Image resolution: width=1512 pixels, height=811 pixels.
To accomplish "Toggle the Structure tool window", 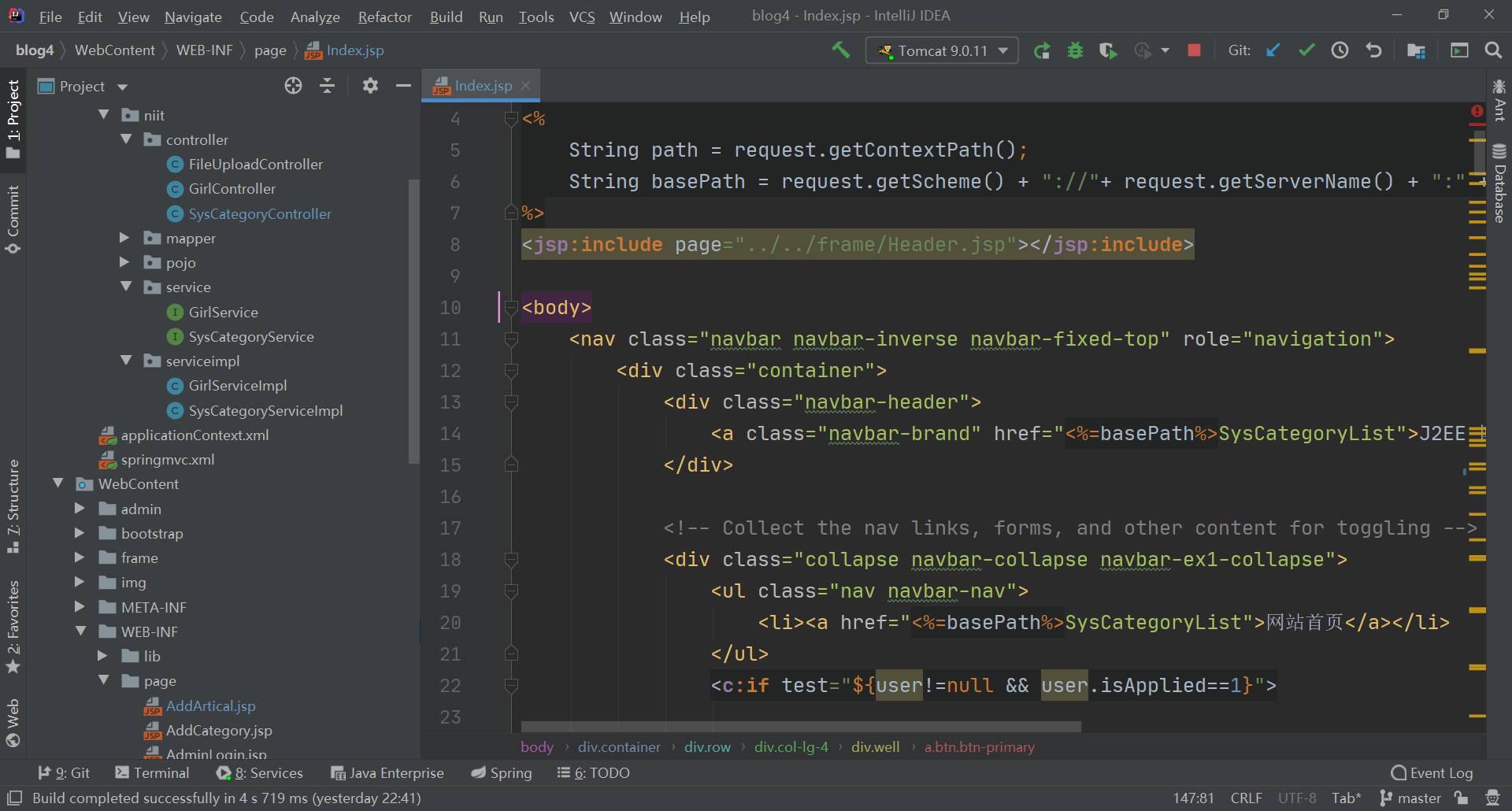I will pyautogui.click(x=13, y=505).
